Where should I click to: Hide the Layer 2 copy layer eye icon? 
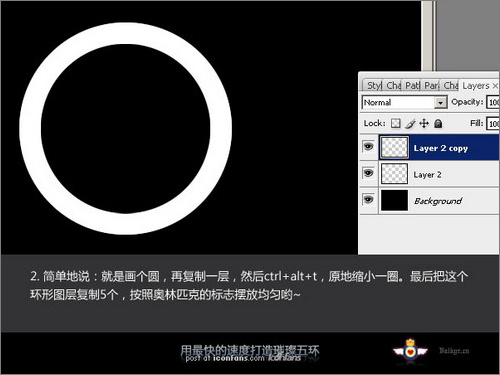pyautogui.click(x=368, y=147)
